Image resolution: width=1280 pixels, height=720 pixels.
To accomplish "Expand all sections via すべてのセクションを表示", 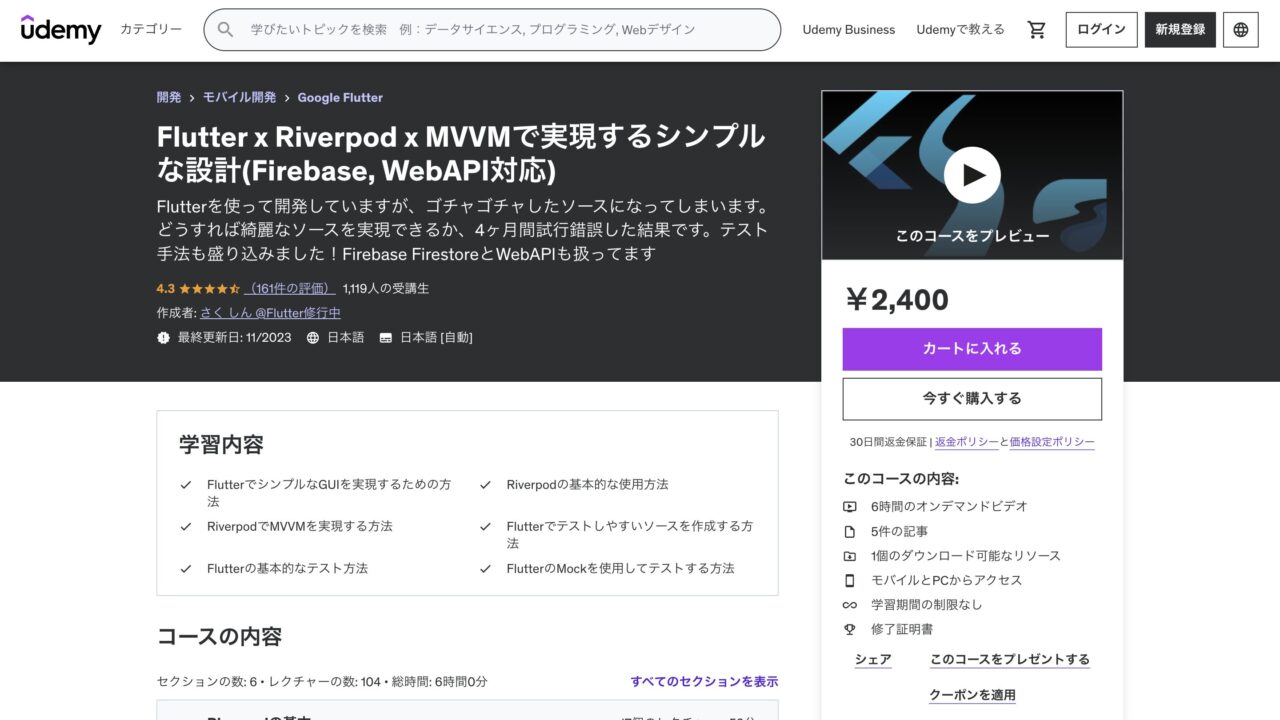I will point(703,681).
